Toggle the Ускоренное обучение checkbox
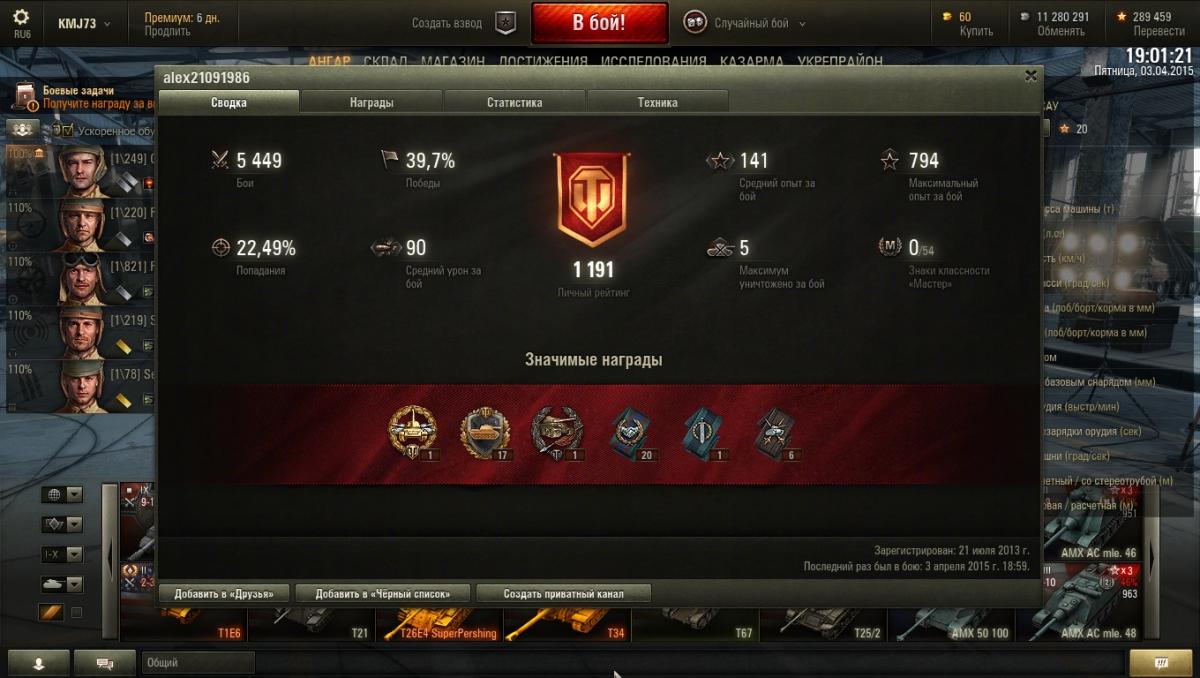 (68, 130)
